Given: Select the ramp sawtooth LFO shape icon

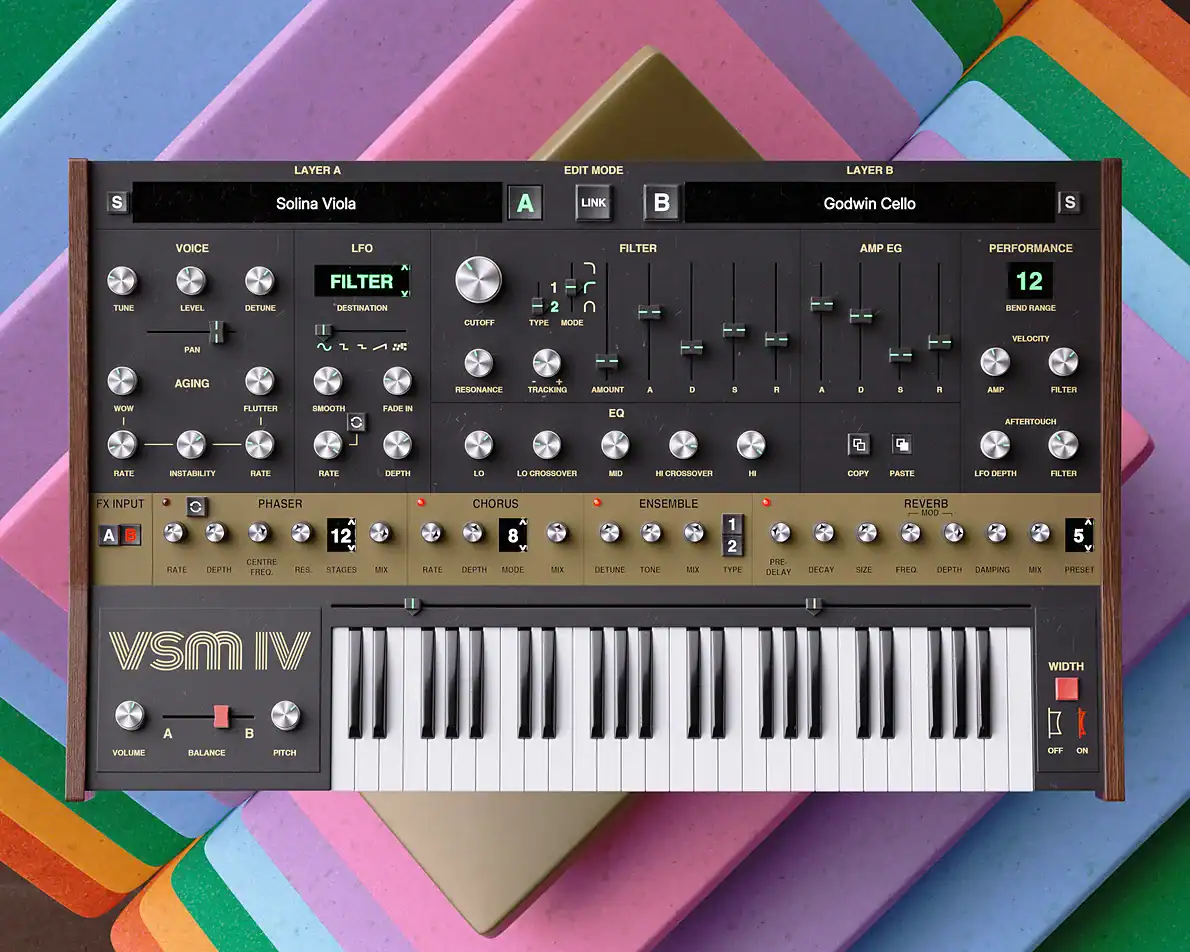Looking at the screenshot, I should (379, 347).
